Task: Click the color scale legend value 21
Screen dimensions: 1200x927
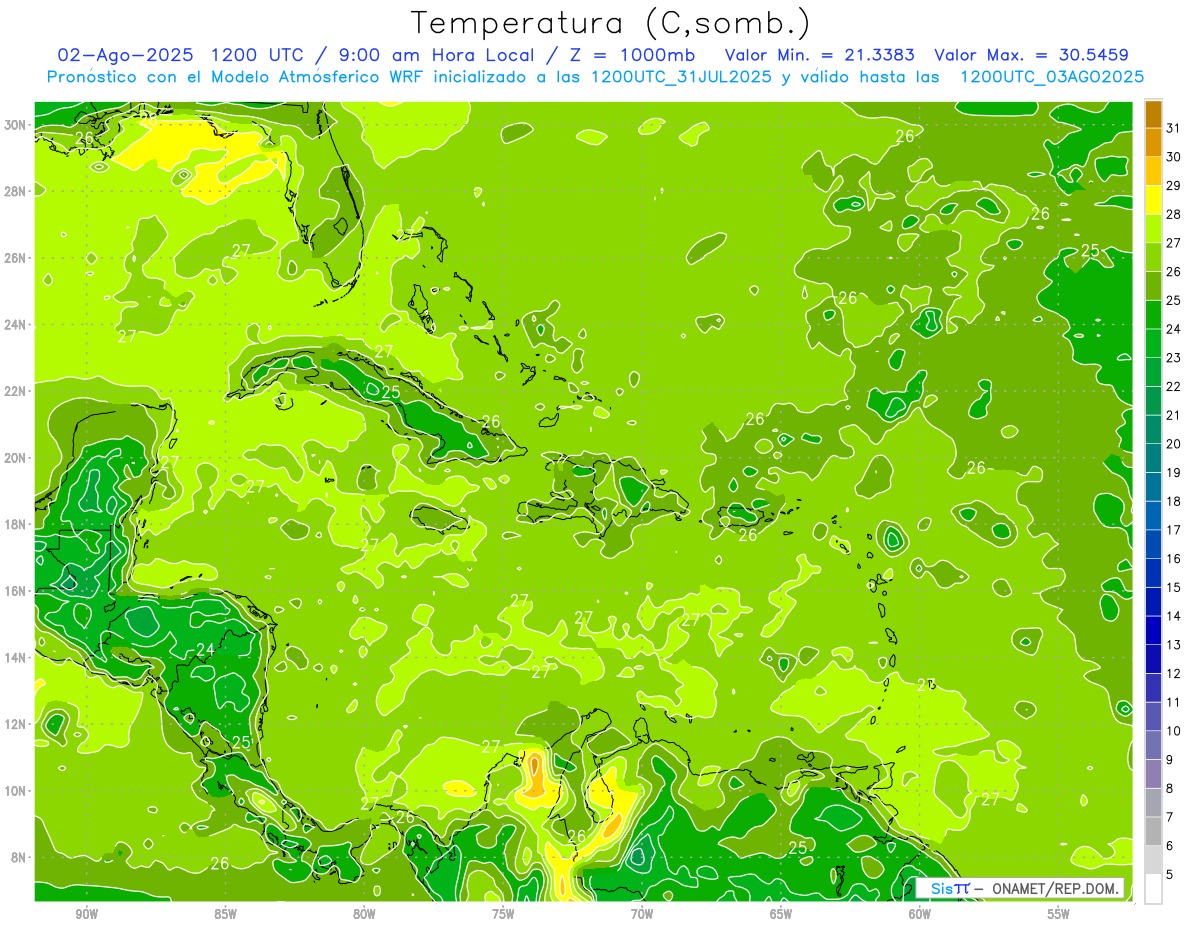Action: click(1174, 415)
